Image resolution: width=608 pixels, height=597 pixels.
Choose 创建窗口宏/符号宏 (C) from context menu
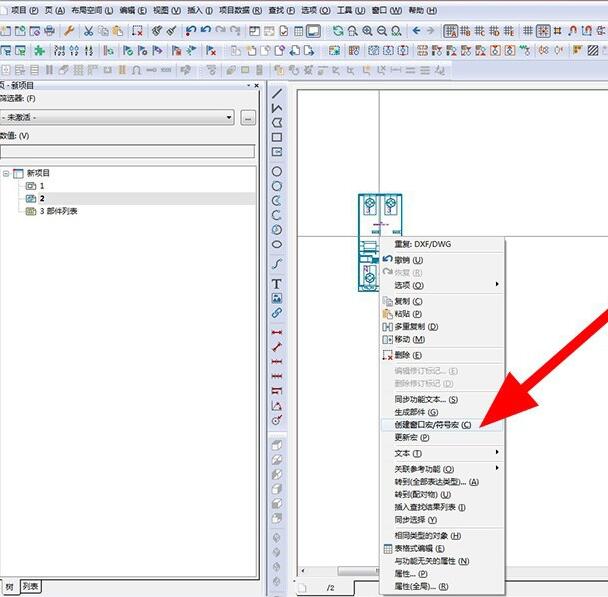click(442, 425)
